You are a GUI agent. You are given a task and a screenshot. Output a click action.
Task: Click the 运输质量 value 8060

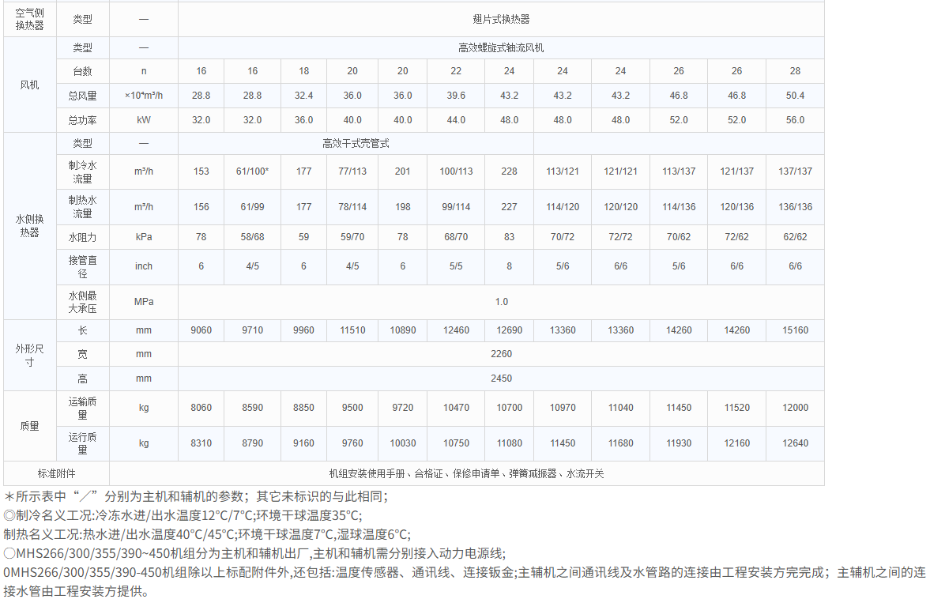200,407
